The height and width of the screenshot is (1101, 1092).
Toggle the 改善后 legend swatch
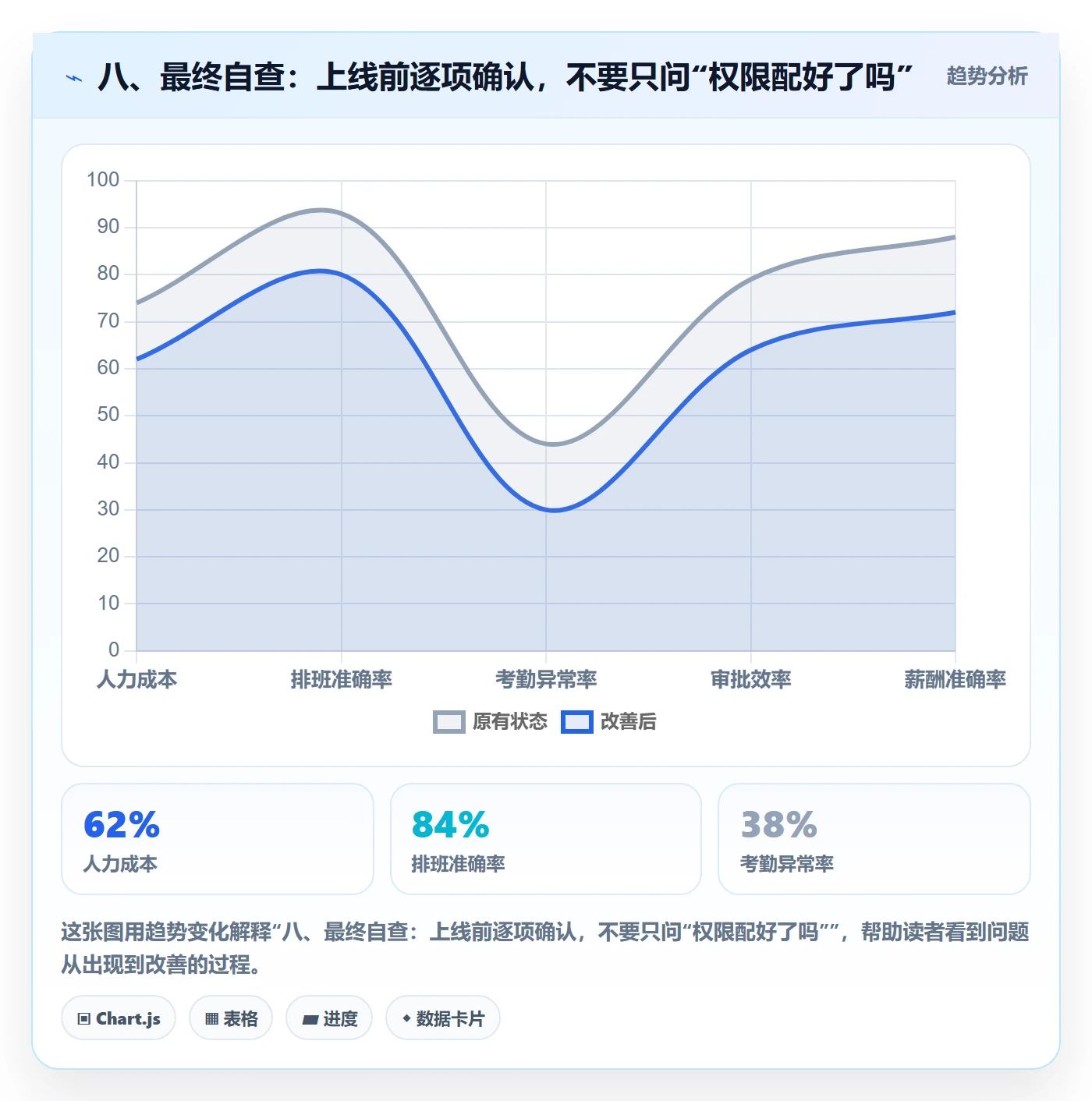point(576,722)
